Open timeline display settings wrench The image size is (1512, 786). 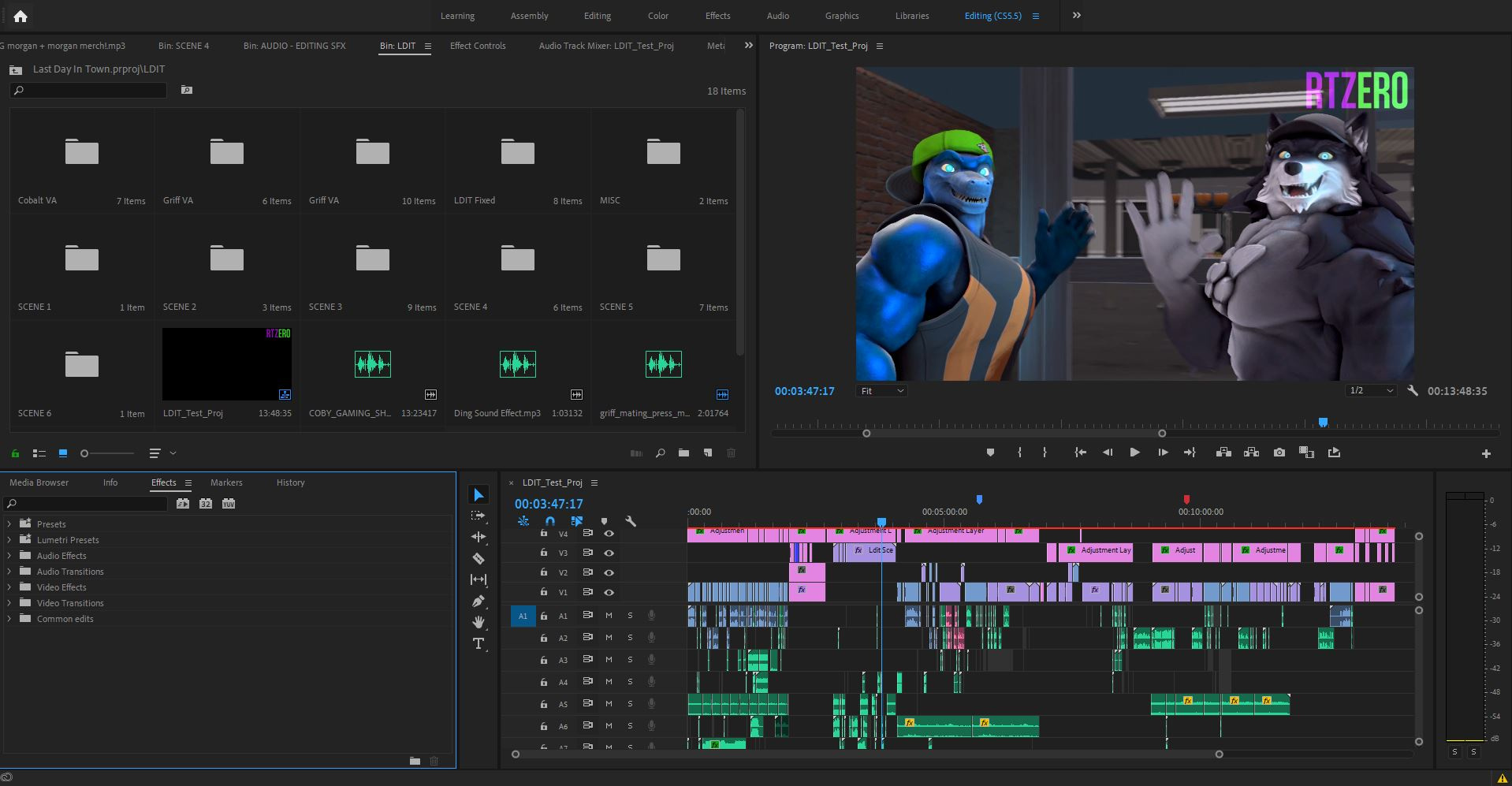click(631, 521)
